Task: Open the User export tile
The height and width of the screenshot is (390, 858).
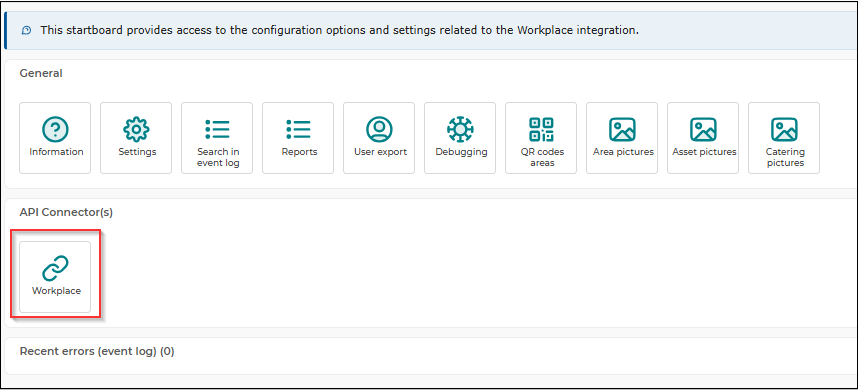Action: [x=379, y=138]
